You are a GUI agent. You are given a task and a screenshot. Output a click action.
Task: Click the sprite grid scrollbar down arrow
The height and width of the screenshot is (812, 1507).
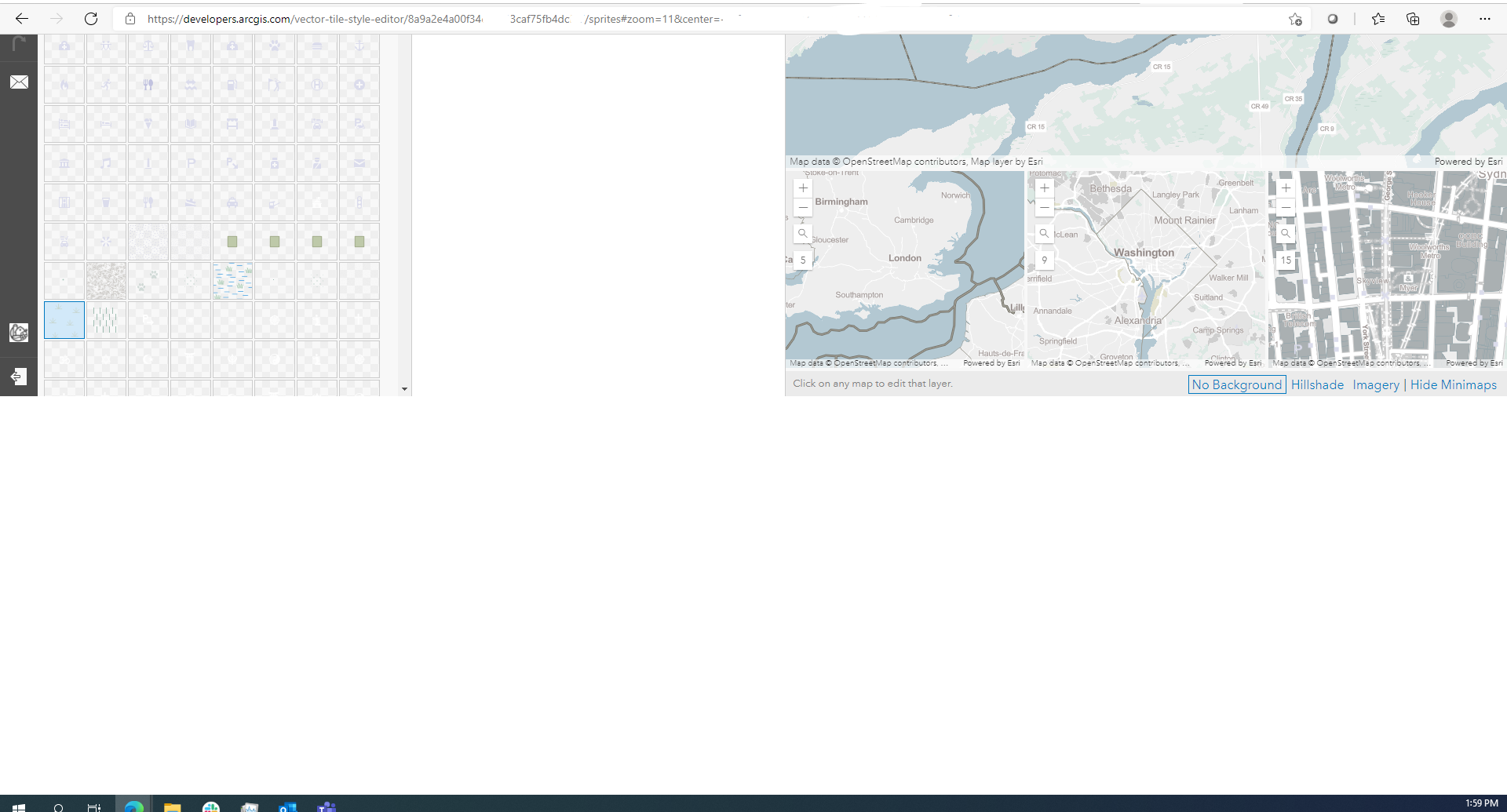point(404,388)
